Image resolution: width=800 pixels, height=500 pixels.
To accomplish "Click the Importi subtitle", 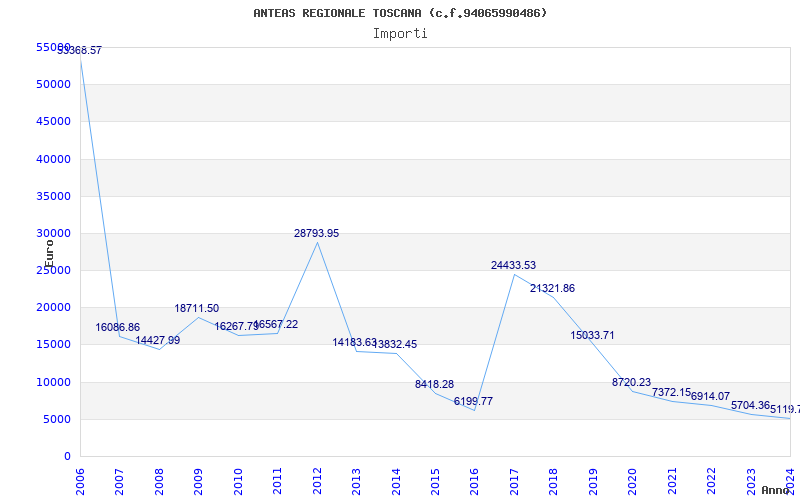I will [x=400, y=34].
